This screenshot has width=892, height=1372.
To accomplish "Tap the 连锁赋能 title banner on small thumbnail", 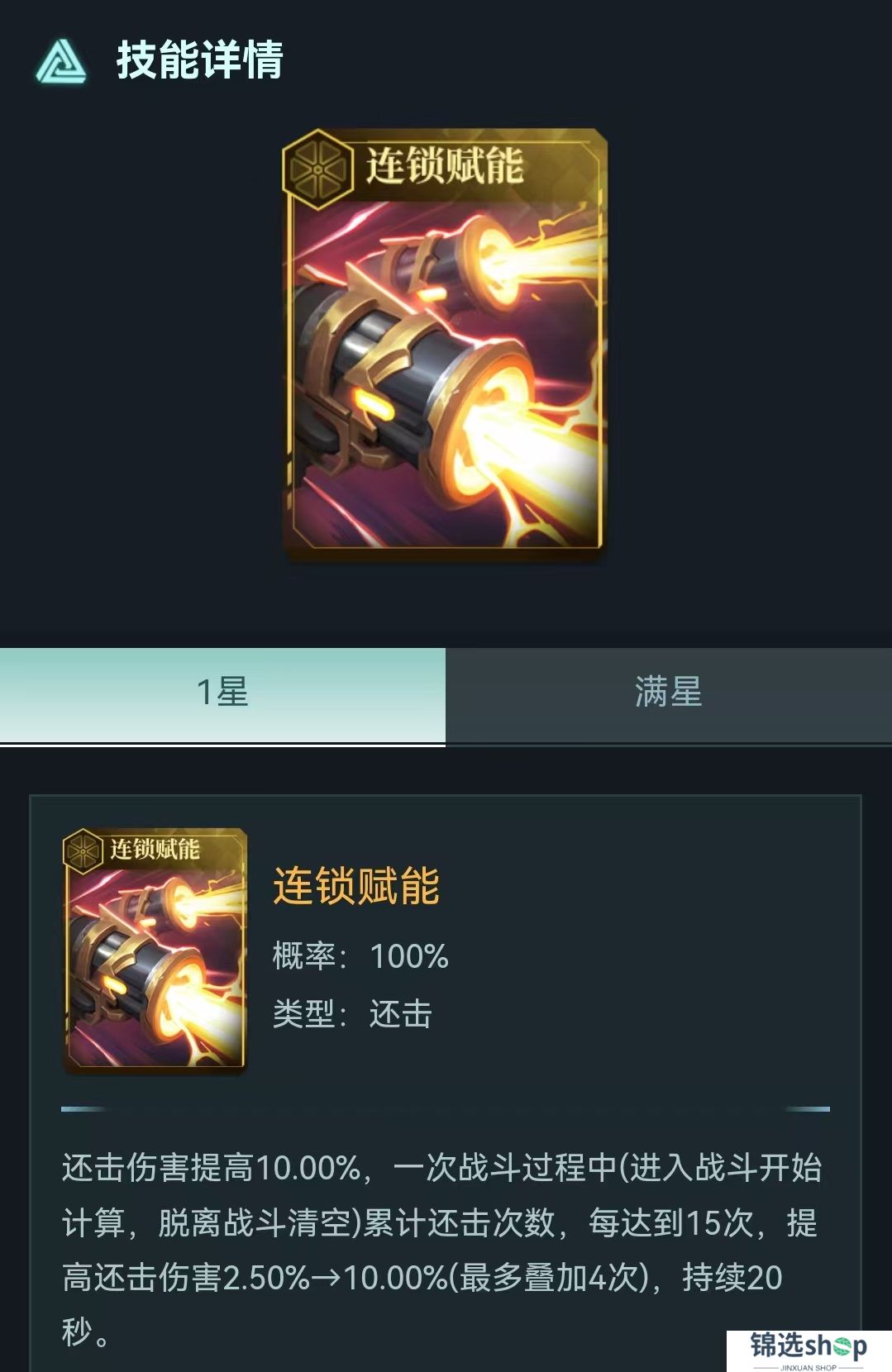I will [155, 849].
